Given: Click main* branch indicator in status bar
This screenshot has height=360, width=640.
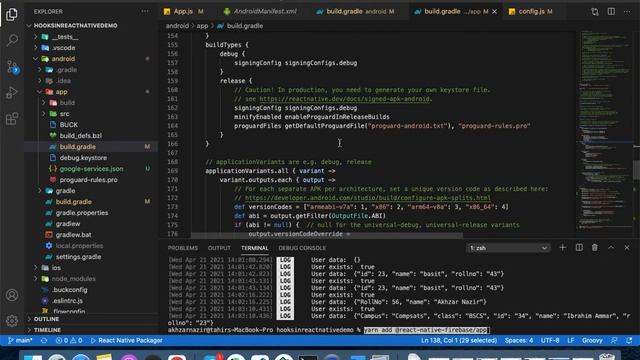Looking at the screenshot, I should [x=20, y=340].
